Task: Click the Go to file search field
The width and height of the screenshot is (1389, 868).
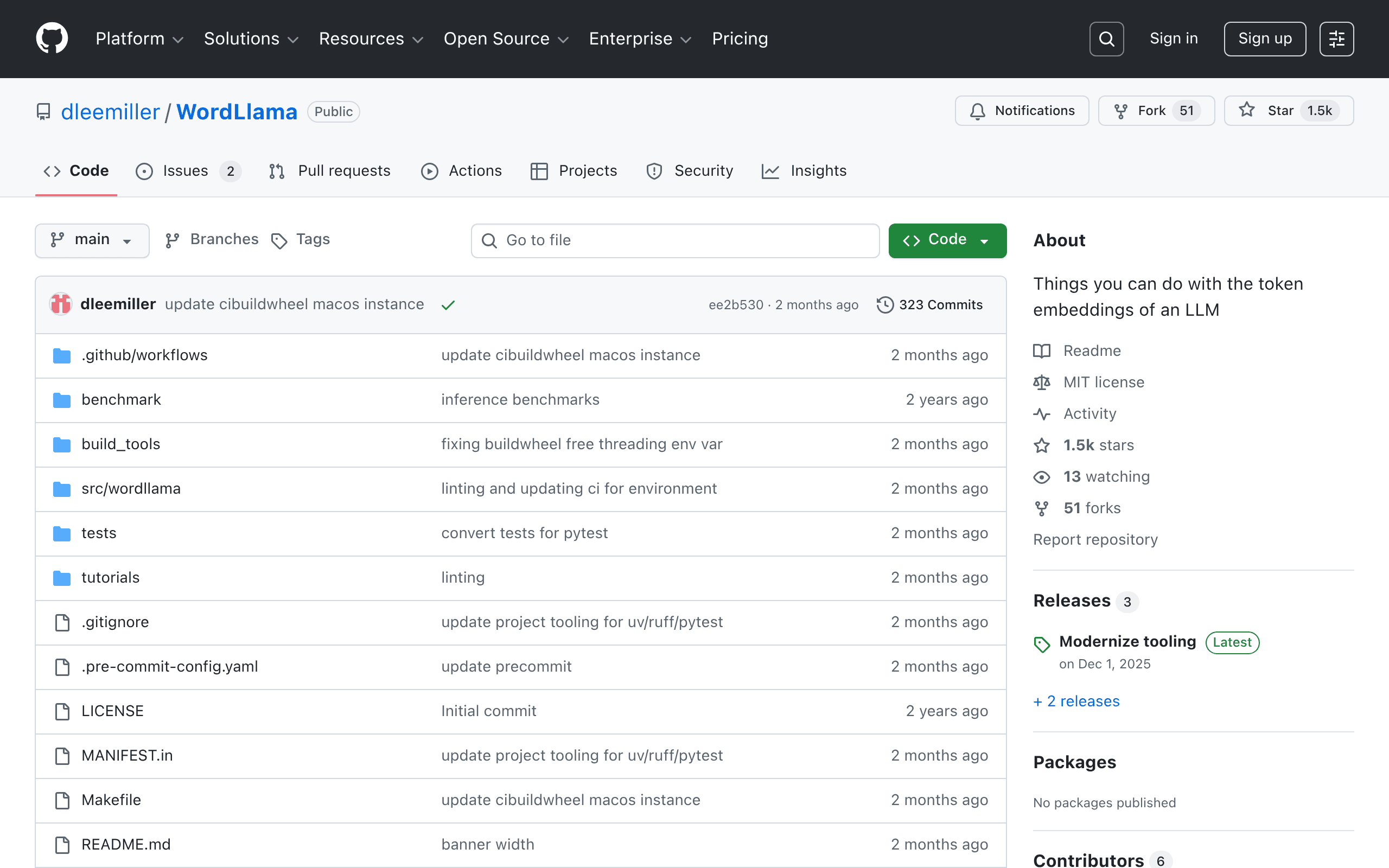Action: point(675,240)
